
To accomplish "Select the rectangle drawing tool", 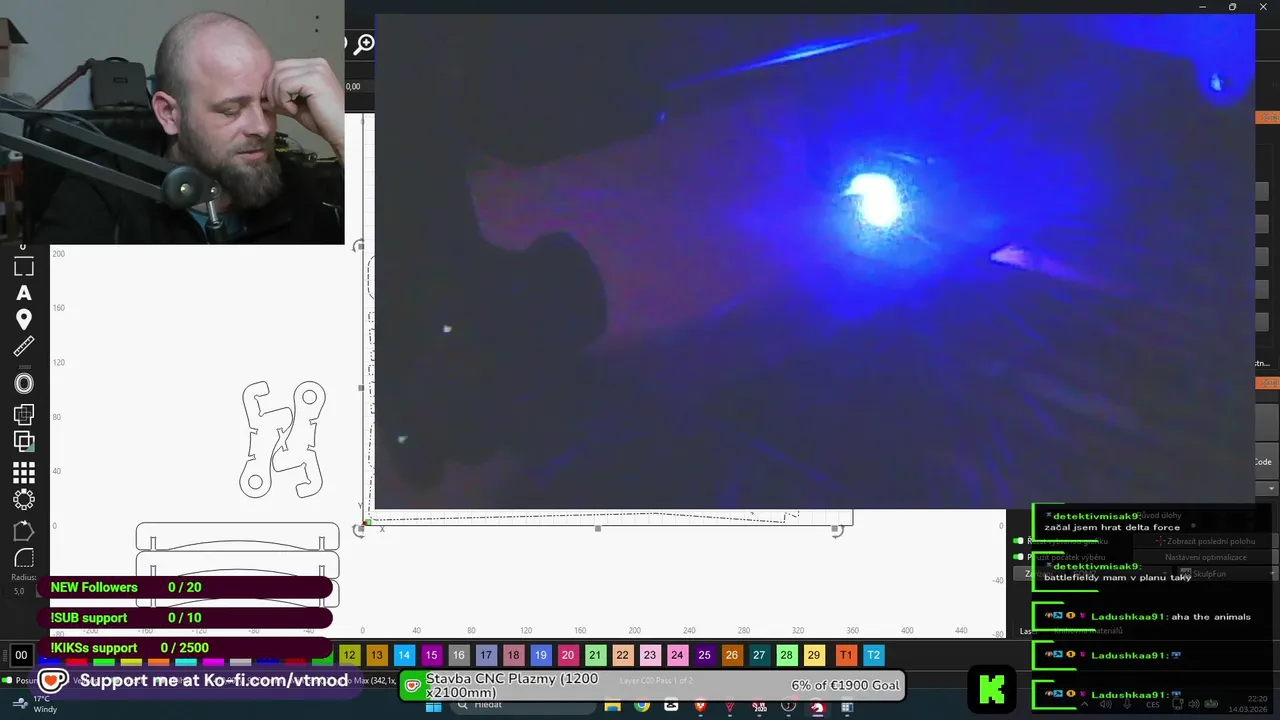I will click(24, 267).
